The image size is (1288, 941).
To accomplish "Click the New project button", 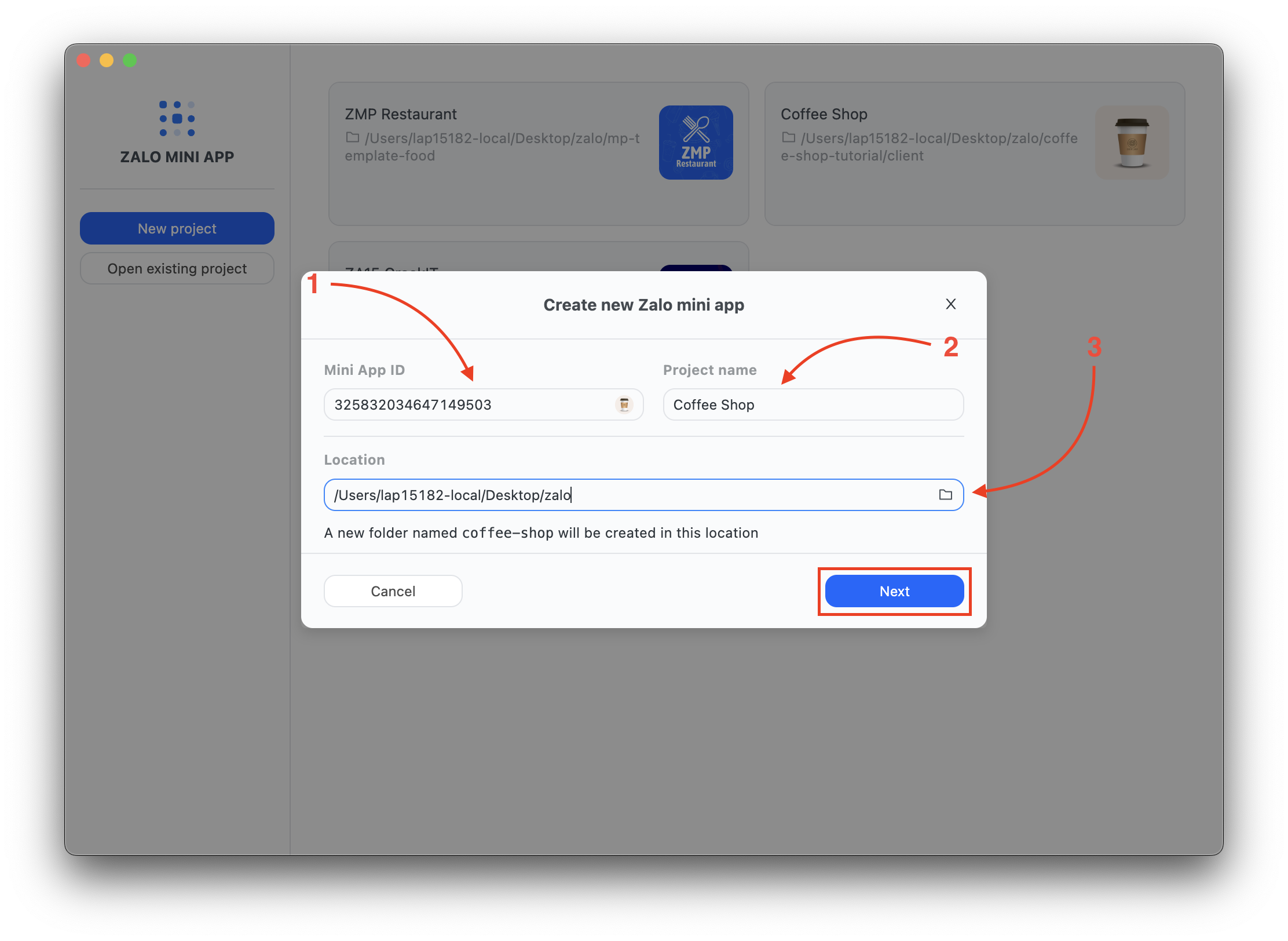I will (177, 228).
